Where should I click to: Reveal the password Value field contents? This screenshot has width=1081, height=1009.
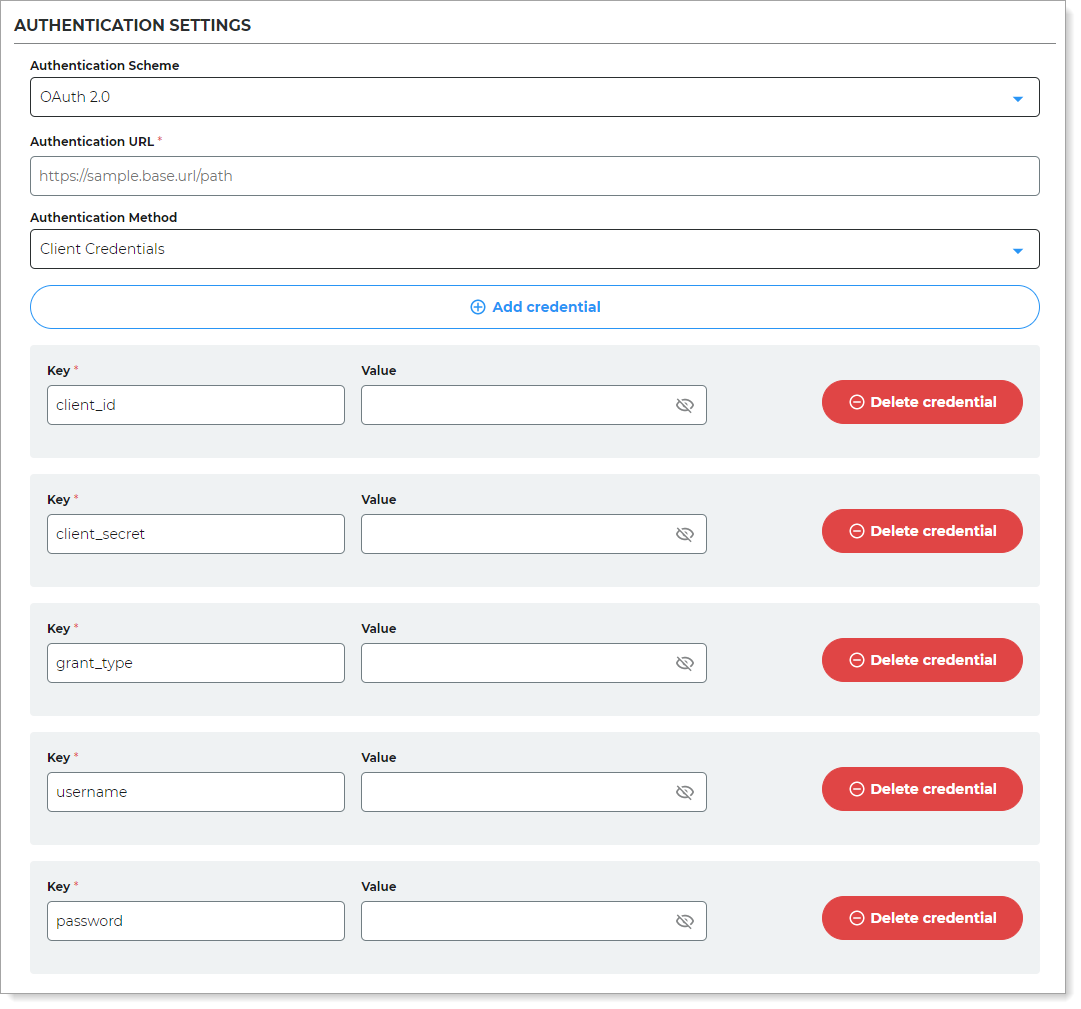(685, 921)
